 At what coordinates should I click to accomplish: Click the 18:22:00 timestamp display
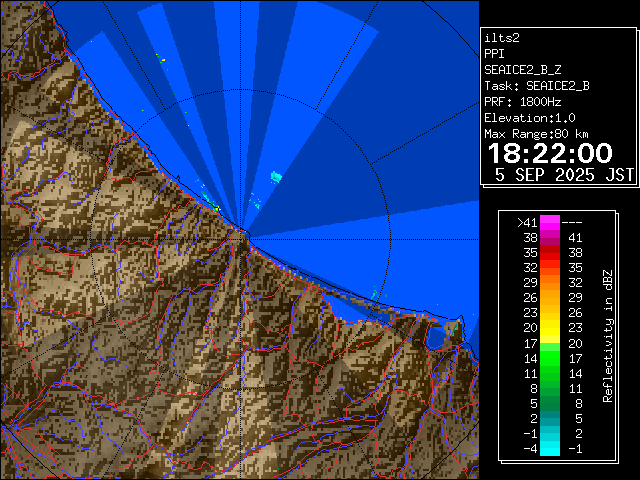(549, 153)
